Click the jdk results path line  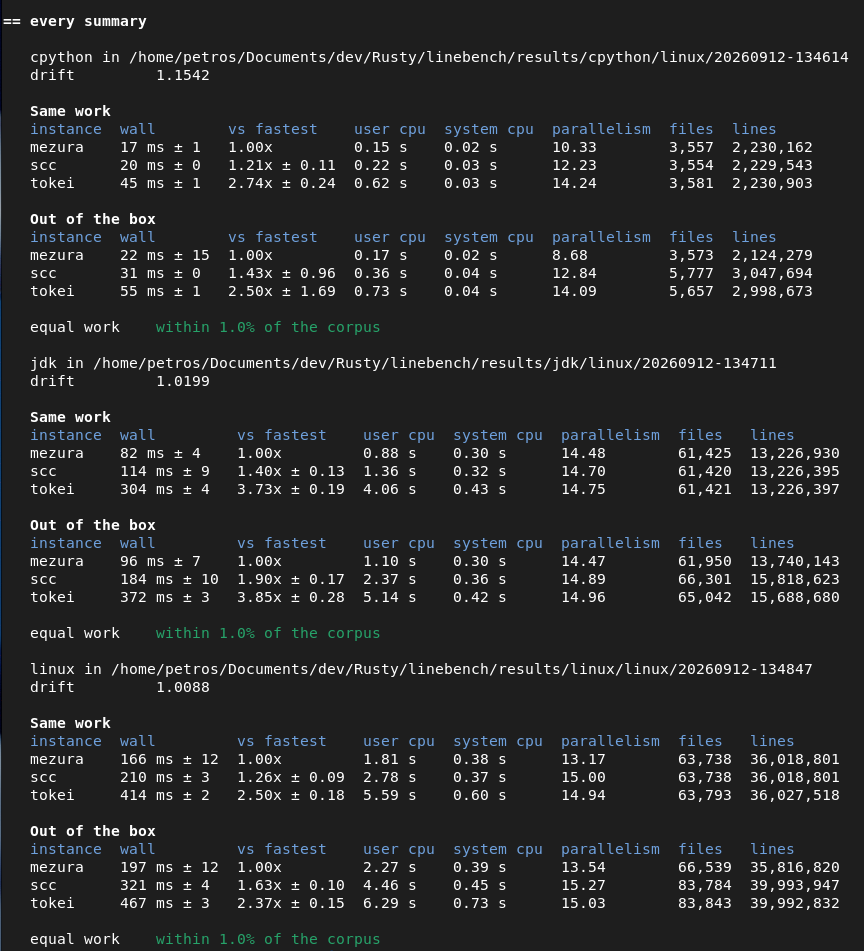(403, 363)
